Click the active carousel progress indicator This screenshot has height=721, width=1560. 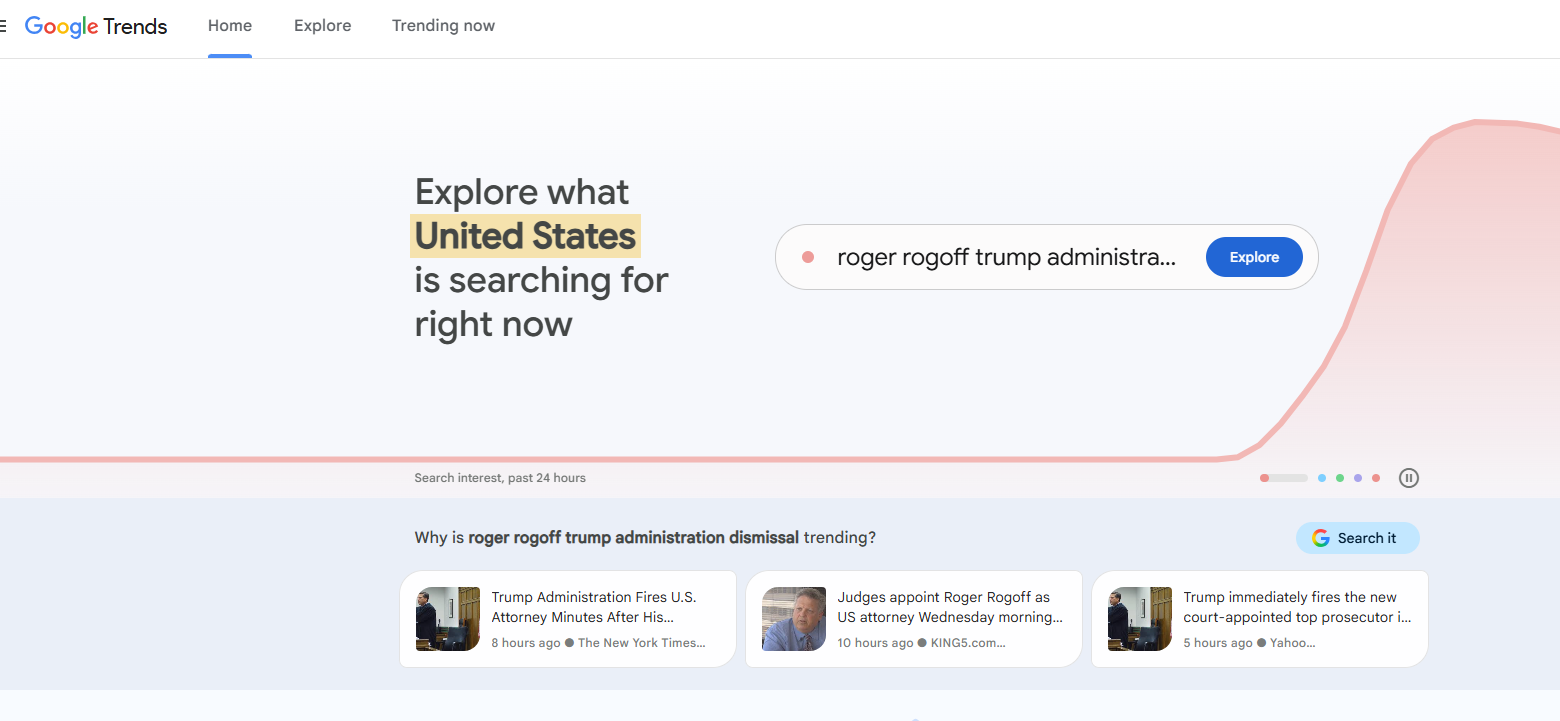pos(1284,478)
